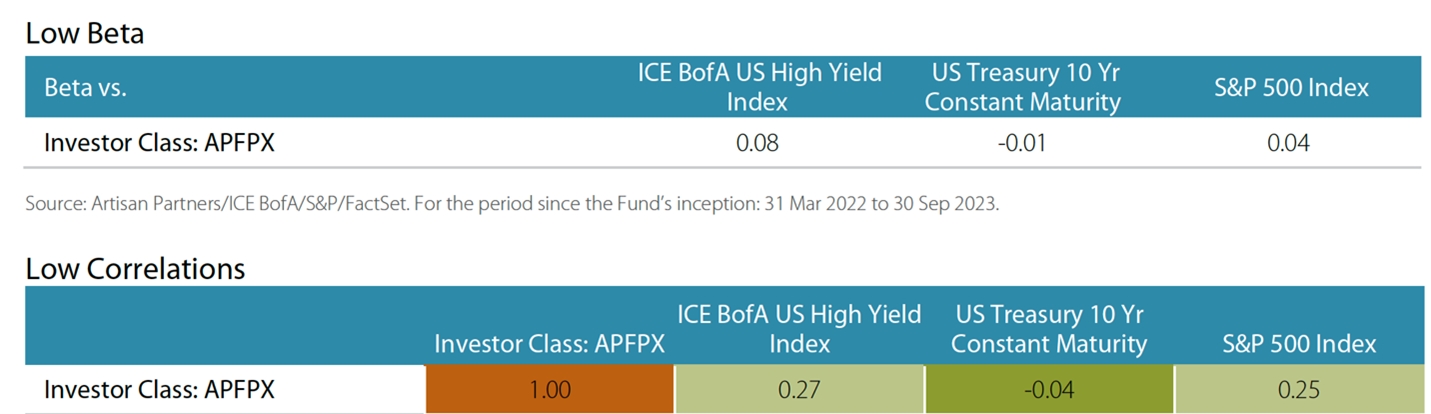Click the Source footnote text line

pos(512,204)
